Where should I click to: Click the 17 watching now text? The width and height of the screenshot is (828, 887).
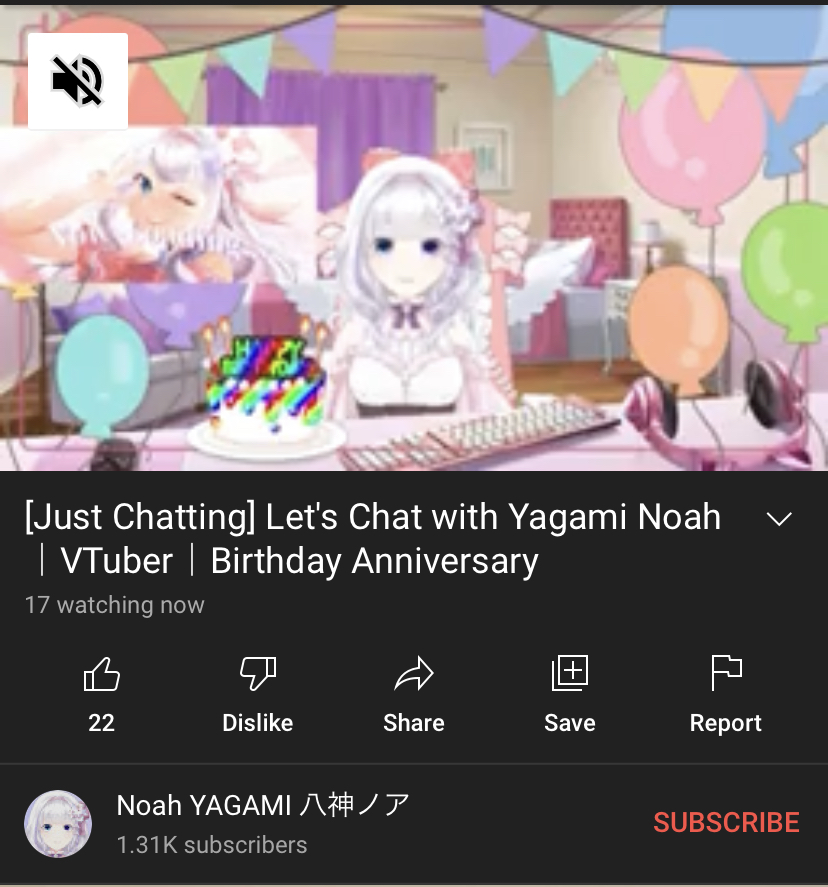pos(115,605)
